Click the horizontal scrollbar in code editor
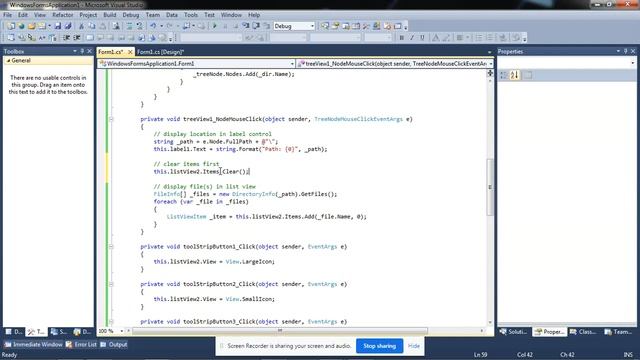The width and height of the screenshot is (640, 360). (x=280, y=331)
